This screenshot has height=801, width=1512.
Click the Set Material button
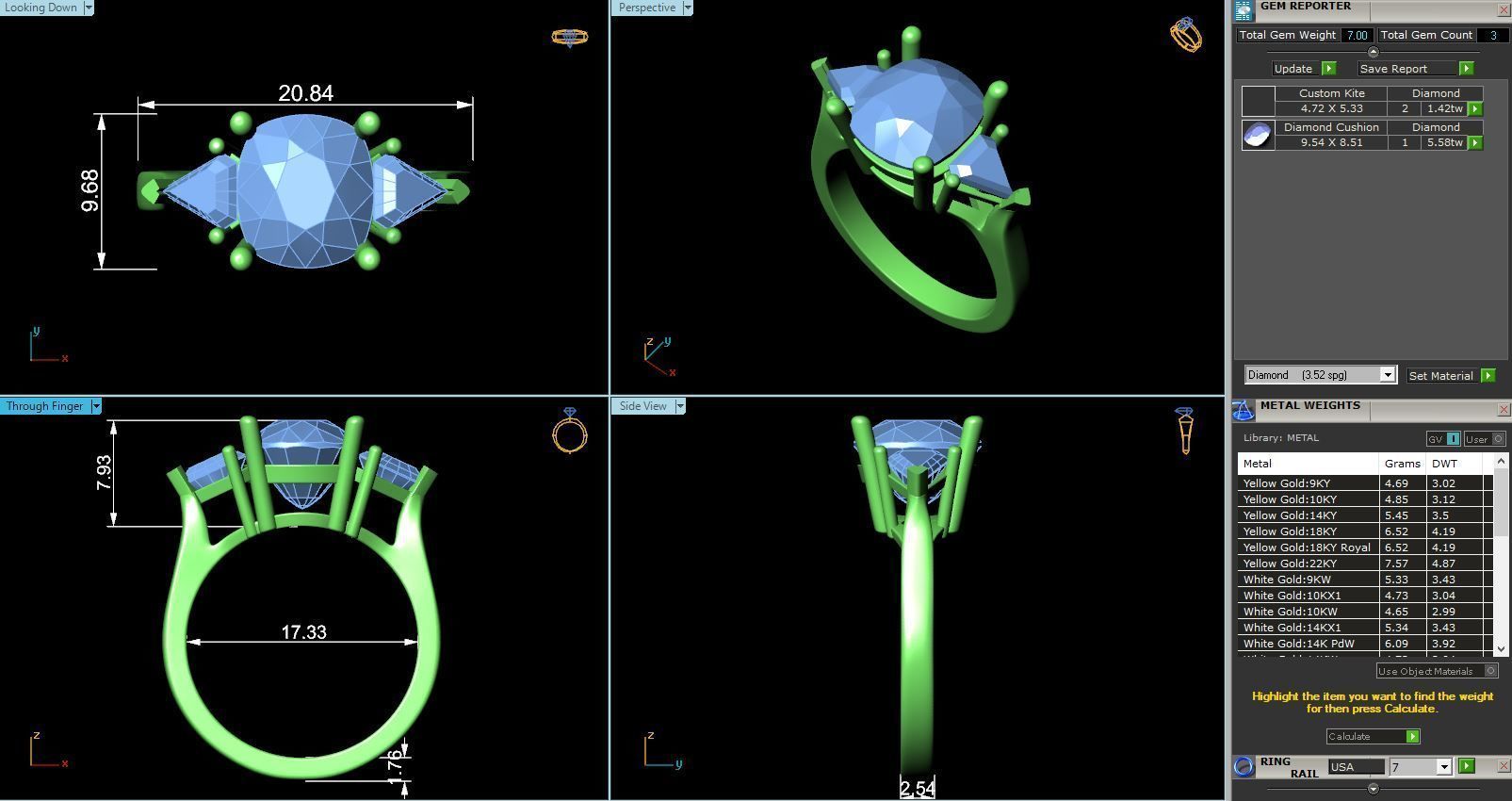click(x=1440, y=375)
